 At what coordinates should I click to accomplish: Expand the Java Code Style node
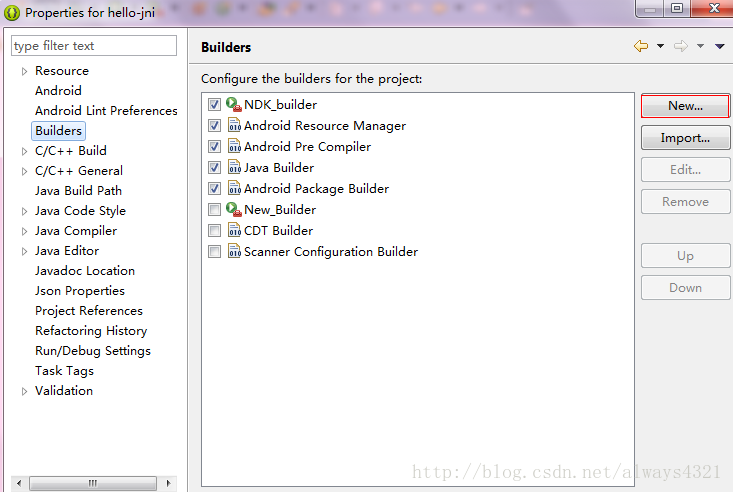[24, 211]
